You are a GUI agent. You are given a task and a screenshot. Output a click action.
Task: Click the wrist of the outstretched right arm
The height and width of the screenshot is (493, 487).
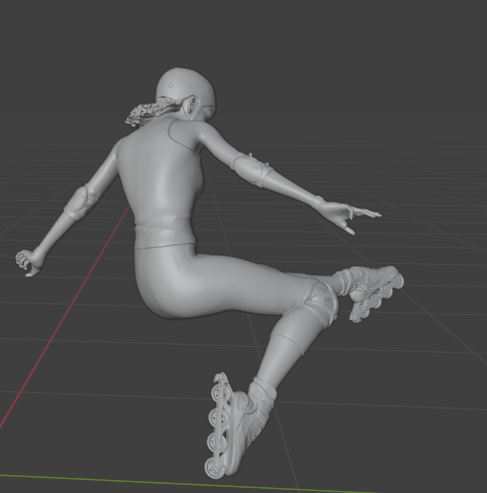[317, 202]
